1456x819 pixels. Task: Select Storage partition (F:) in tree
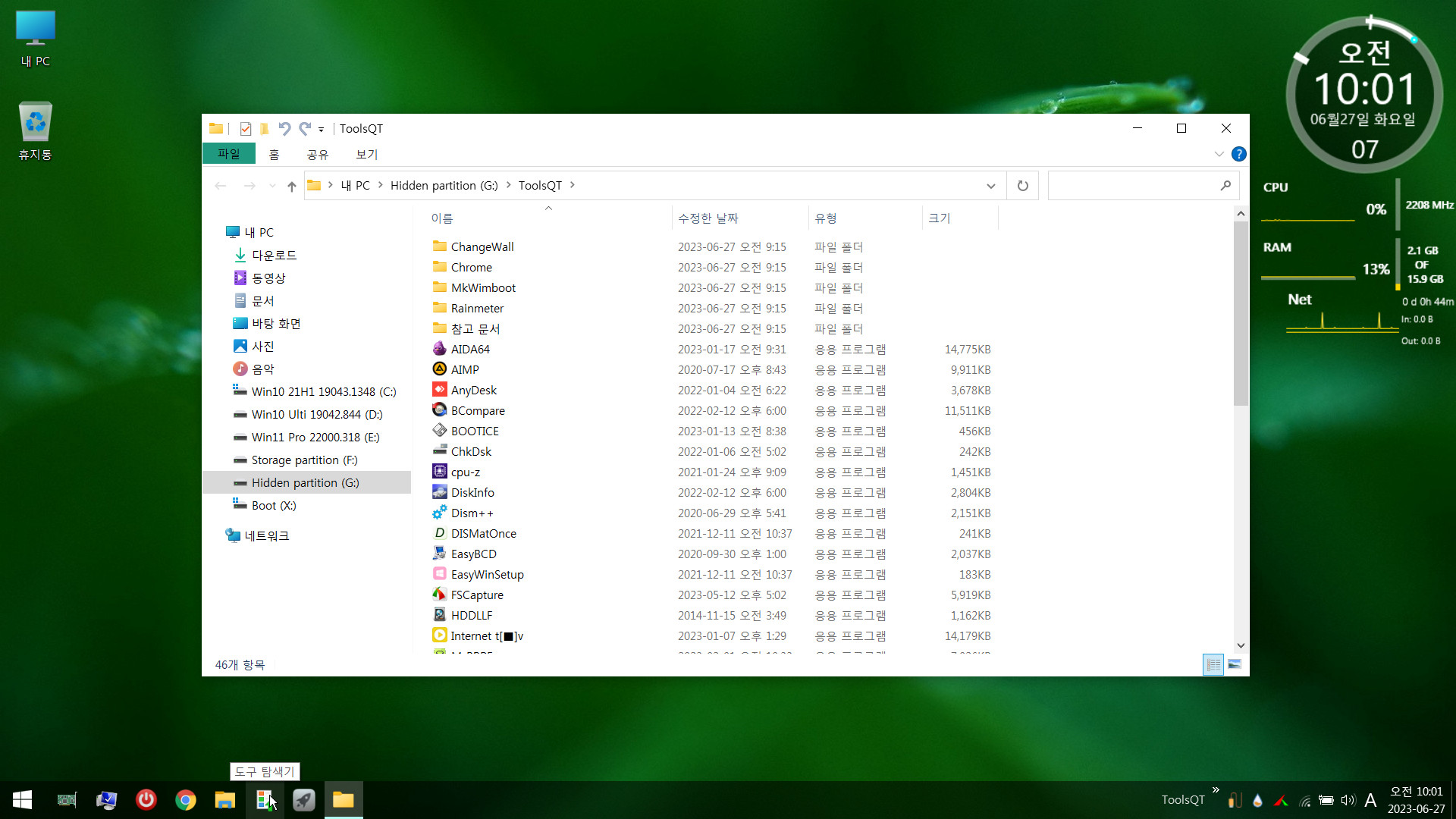[x=304, y=460]
